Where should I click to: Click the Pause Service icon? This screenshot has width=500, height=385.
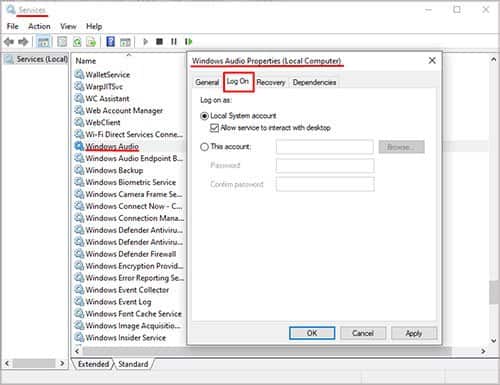(x=174, y=42)
